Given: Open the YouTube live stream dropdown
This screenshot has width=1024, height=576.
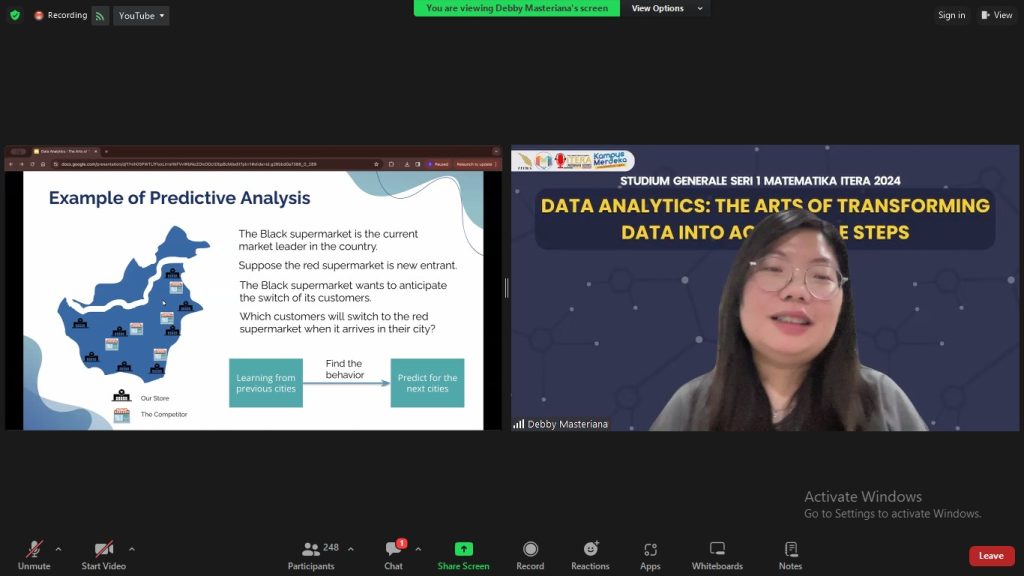Looking at the screenshot, I should tap(141, 16).
